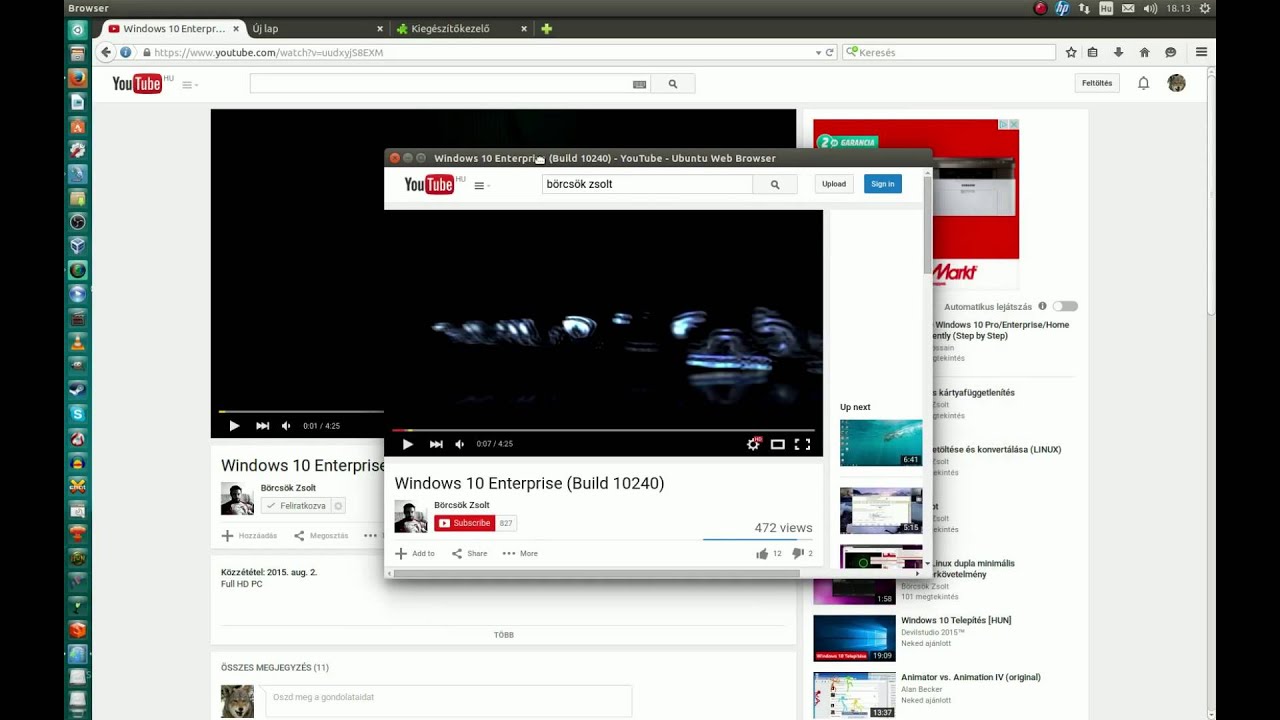Click Megosztás share button

click(x=321, y=536)
